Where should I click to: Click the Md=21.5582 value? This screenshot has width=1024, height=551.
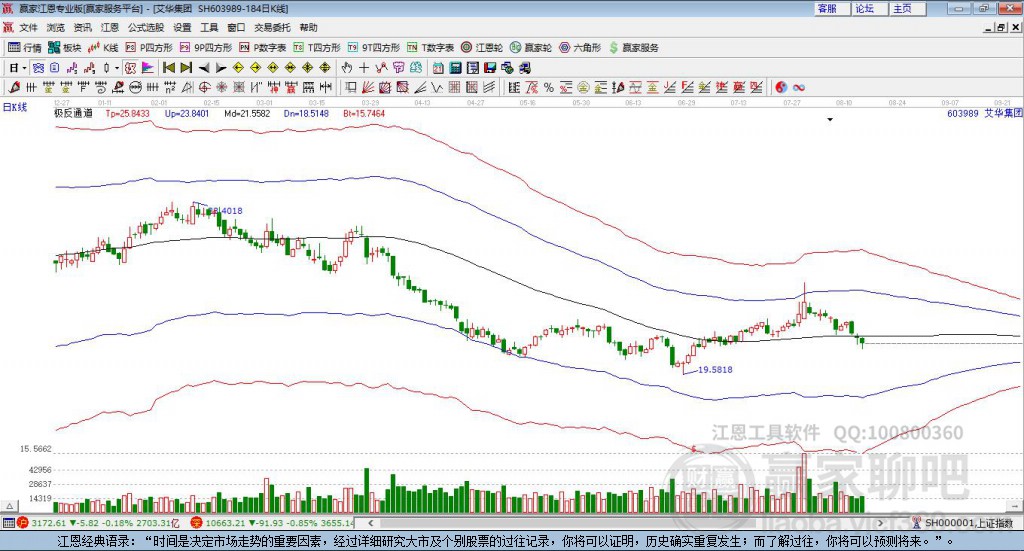(247, 113)
